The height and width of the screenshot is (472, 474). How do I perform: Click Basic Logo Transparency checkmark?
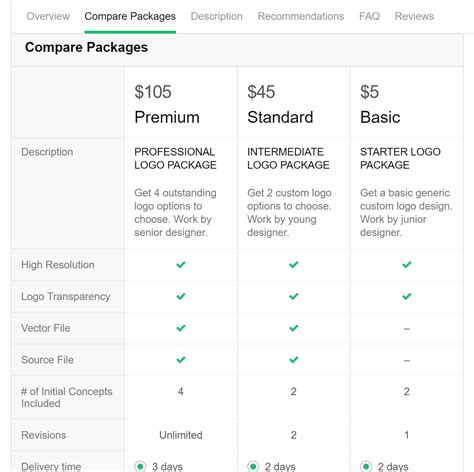click(x=406, y=296)
